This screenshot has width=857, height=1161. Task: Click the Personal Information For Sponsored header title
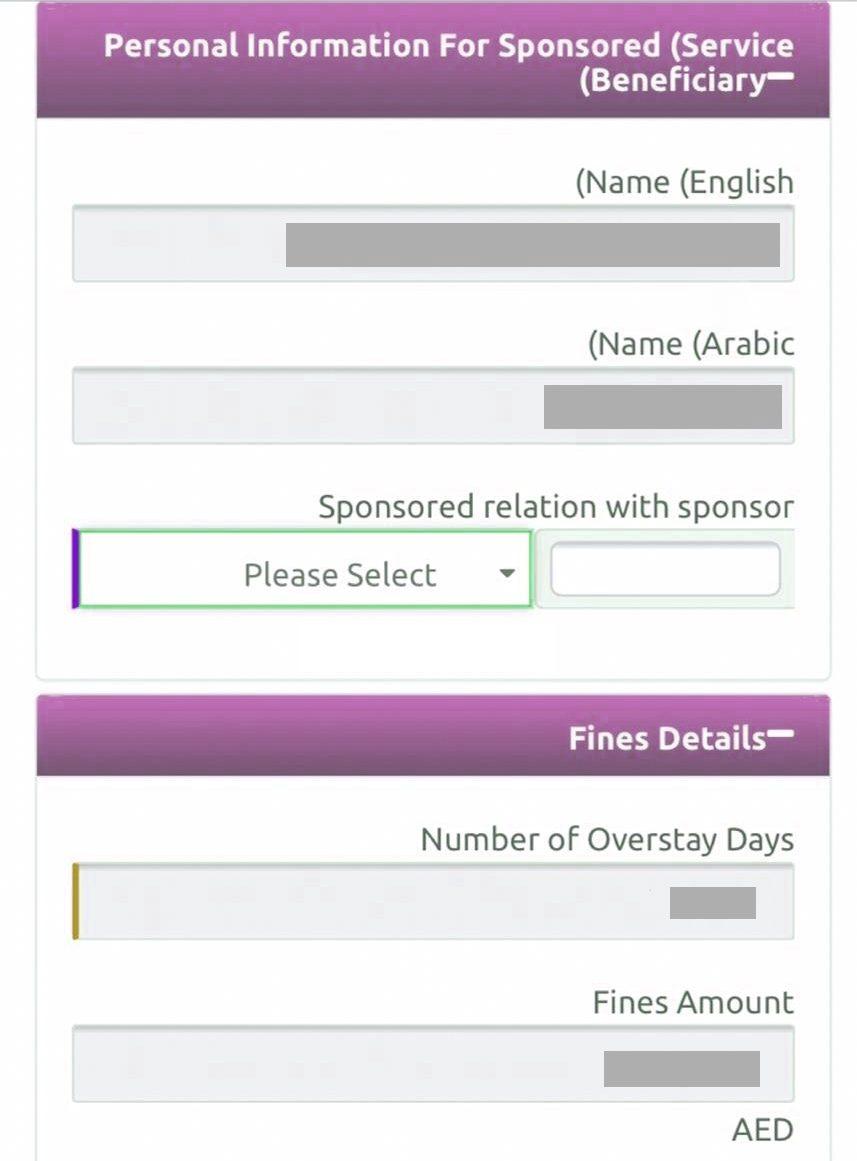[448, 62]
